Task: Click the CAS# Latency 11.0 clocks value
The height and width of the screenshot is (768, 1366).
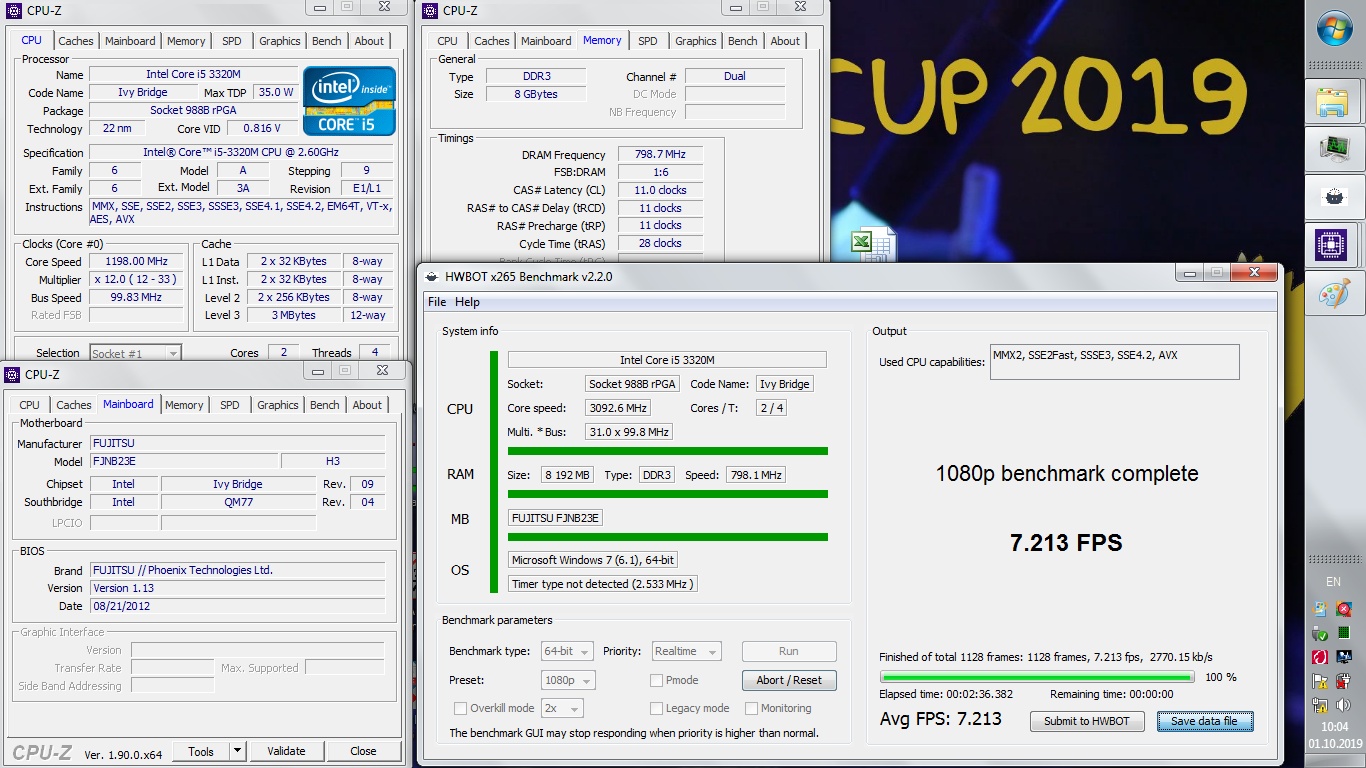Action: pos(660,190)
